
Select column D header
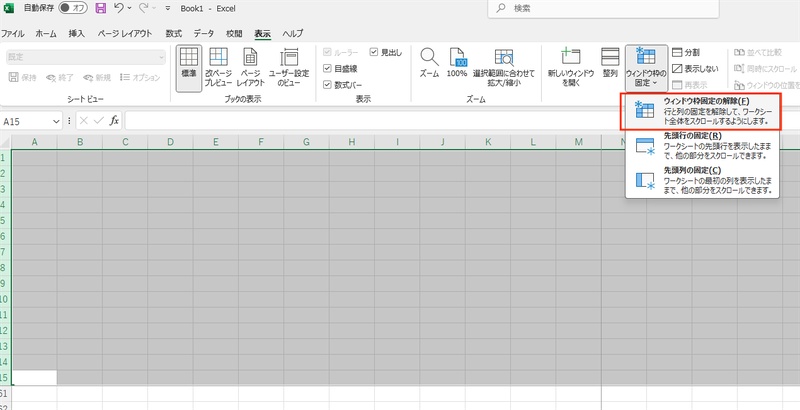[x=170, y=142]
